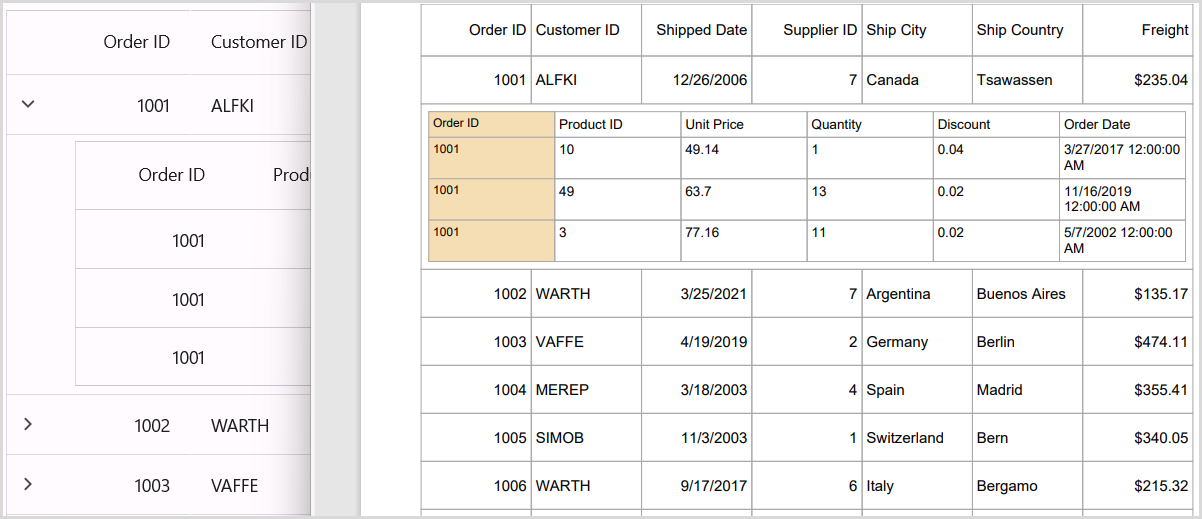
Task: Expand the order 1003 VAFFE row
Action: (28, 484)
